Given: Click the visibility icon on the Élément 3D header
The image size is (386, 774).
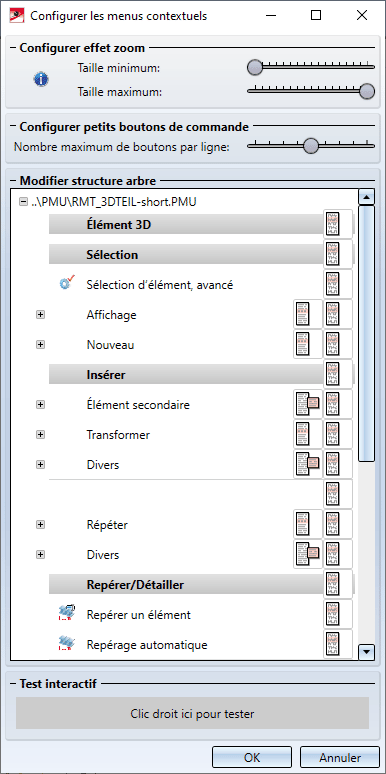Looking at the screenshot, I should click(338, 225).
